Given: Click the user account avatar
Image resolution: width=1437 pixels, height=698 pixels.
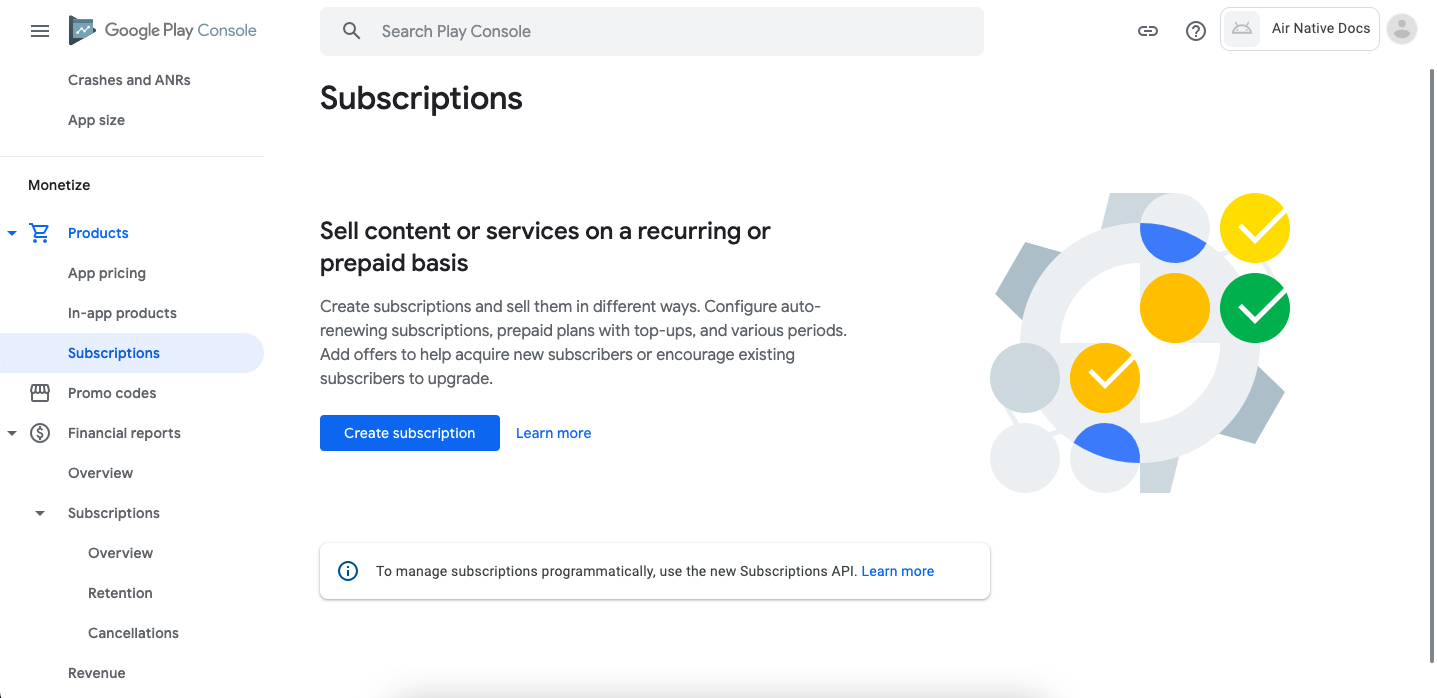Looking at the screenshot, I should click(x=1402, y=30).
